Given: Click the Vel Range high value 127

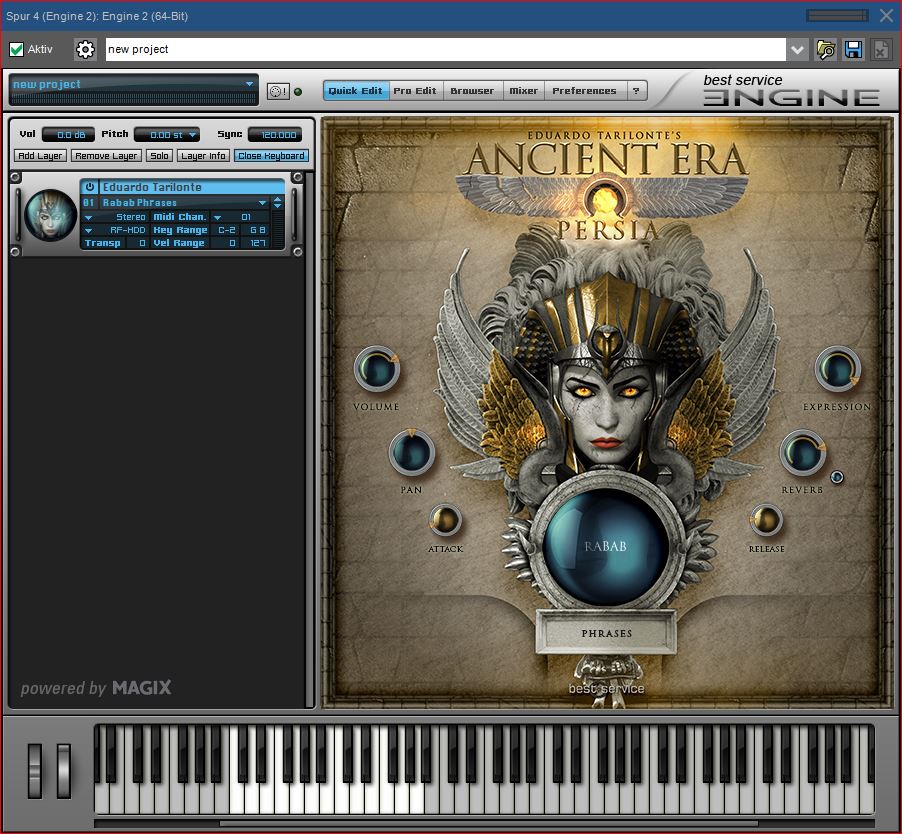Looking at the screenshot, I should point(257,243).
